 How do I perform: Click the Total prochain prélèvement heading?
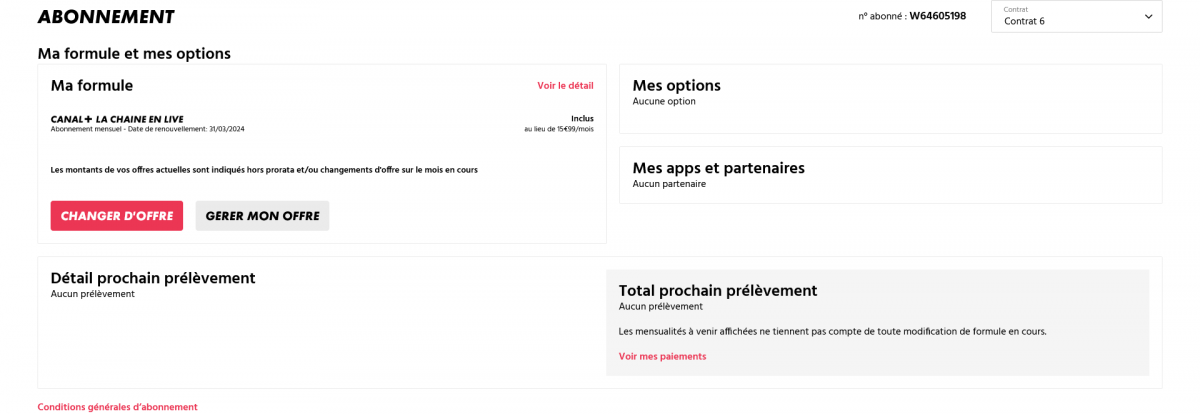point(718,291)
